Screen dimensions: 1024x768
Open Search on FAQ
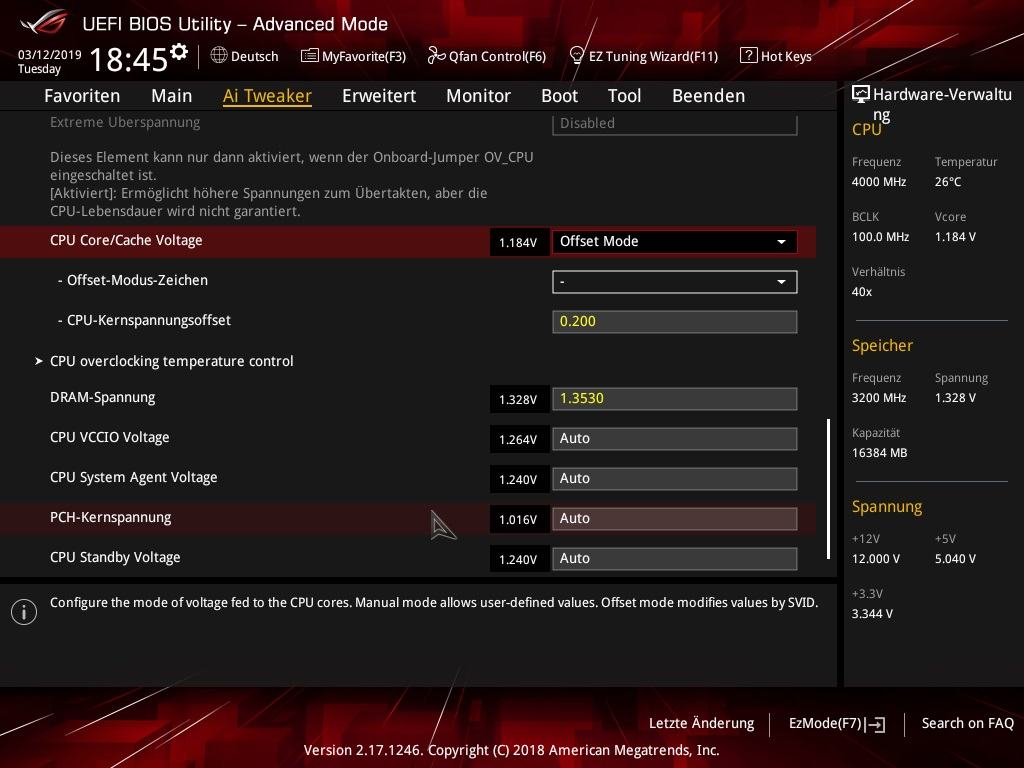pyautogui.click(x=967, y=724)
